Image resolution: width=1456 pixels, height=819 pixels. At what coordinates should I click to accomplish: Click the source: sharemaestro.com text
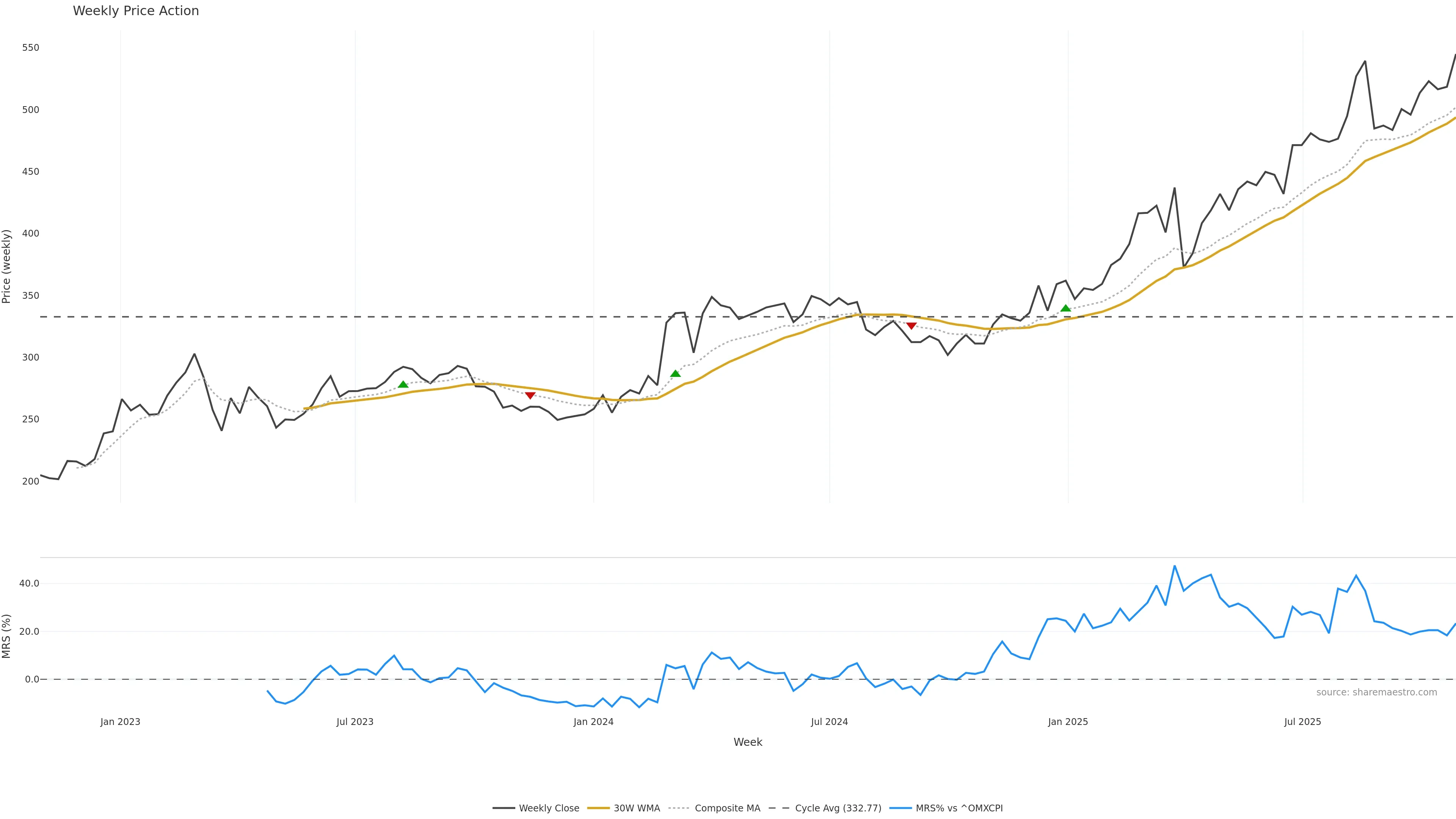pos(1376,692)
